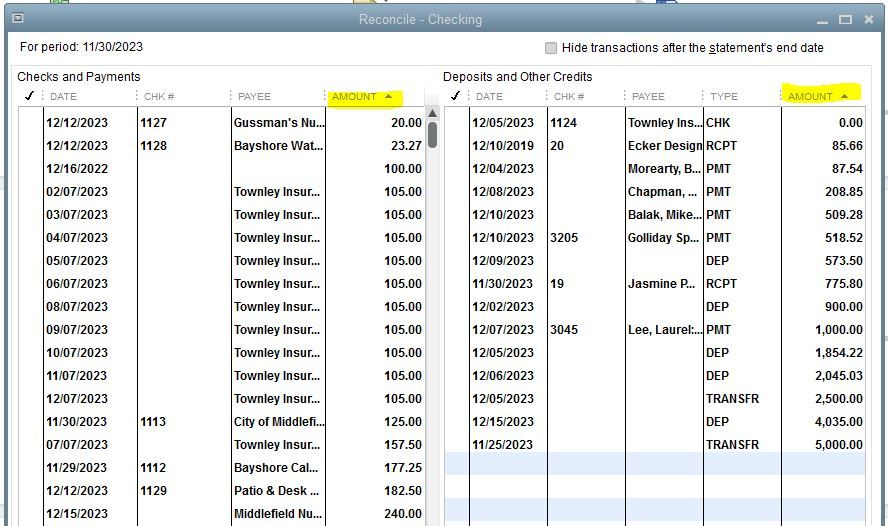Open the window control menu icon in the title bar
Viewport: 888px width, 526px height.
tap(18, 18)
